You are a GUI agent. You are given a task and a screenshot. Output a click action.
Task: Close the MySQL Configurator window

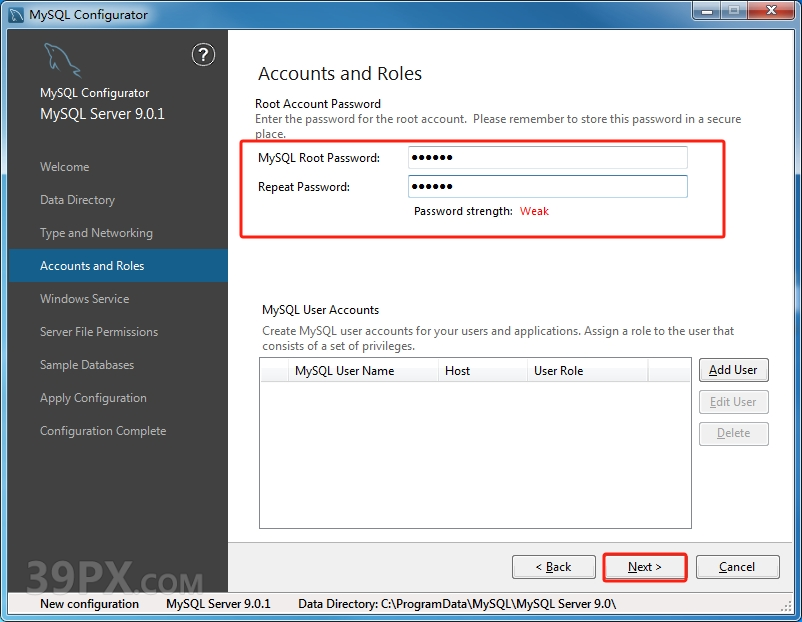tap(768, 12)
